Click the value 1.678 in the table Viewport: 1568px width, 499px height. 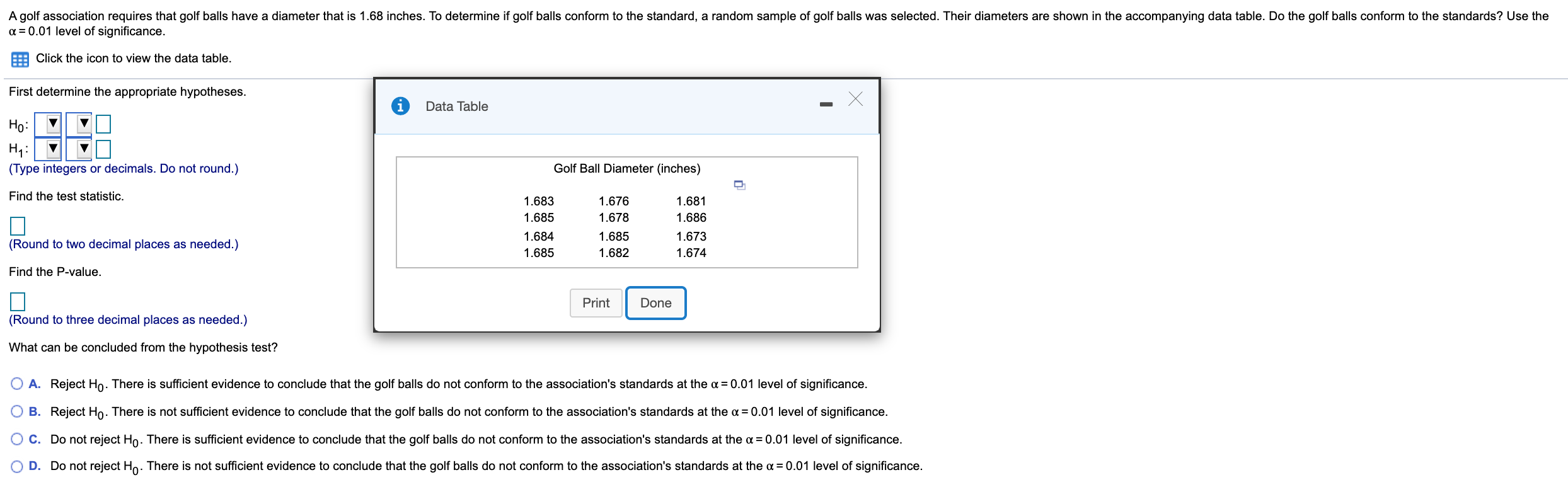(614, 217)
